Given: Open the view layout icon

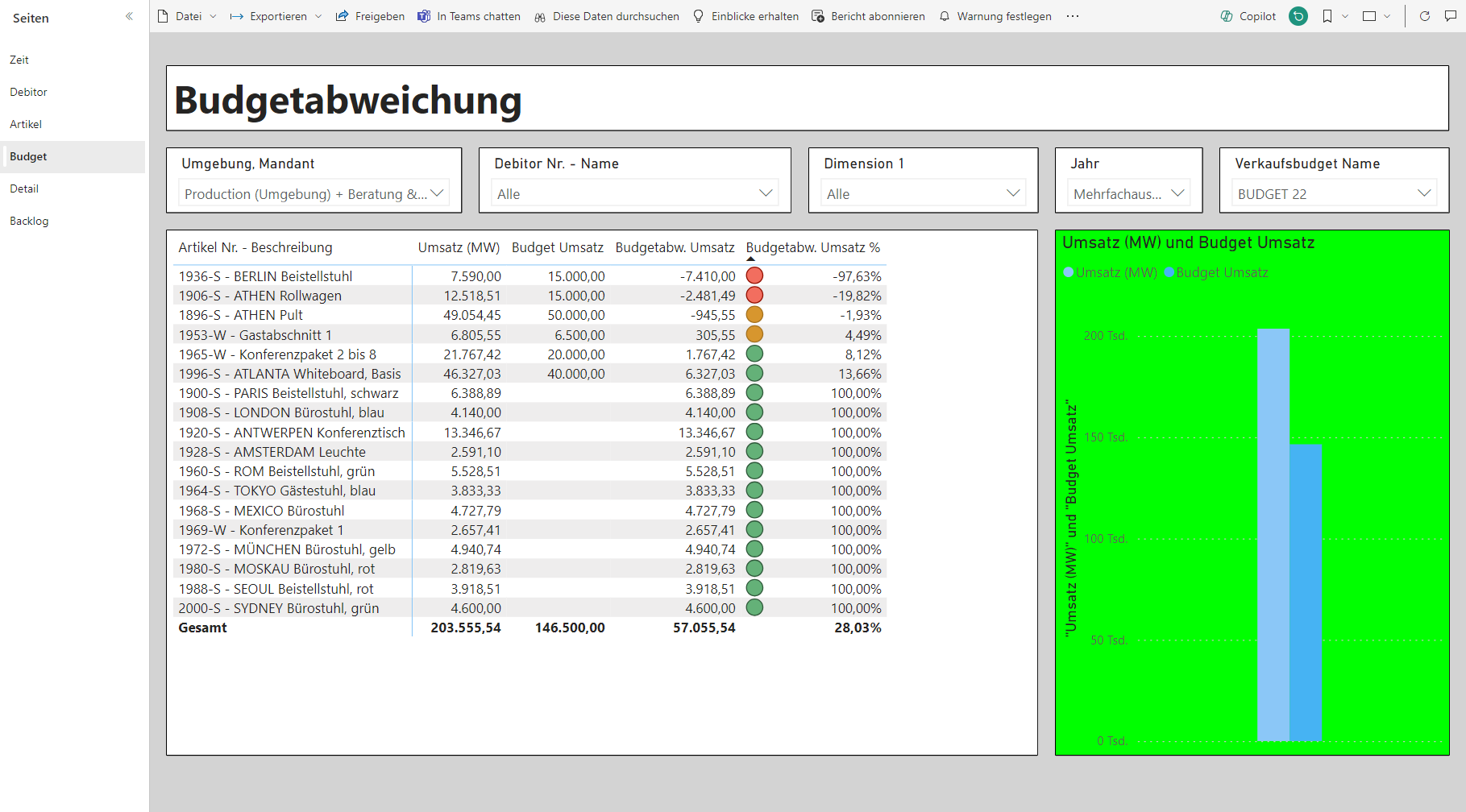Looking at the screenshot, I should pos(1369,16).
